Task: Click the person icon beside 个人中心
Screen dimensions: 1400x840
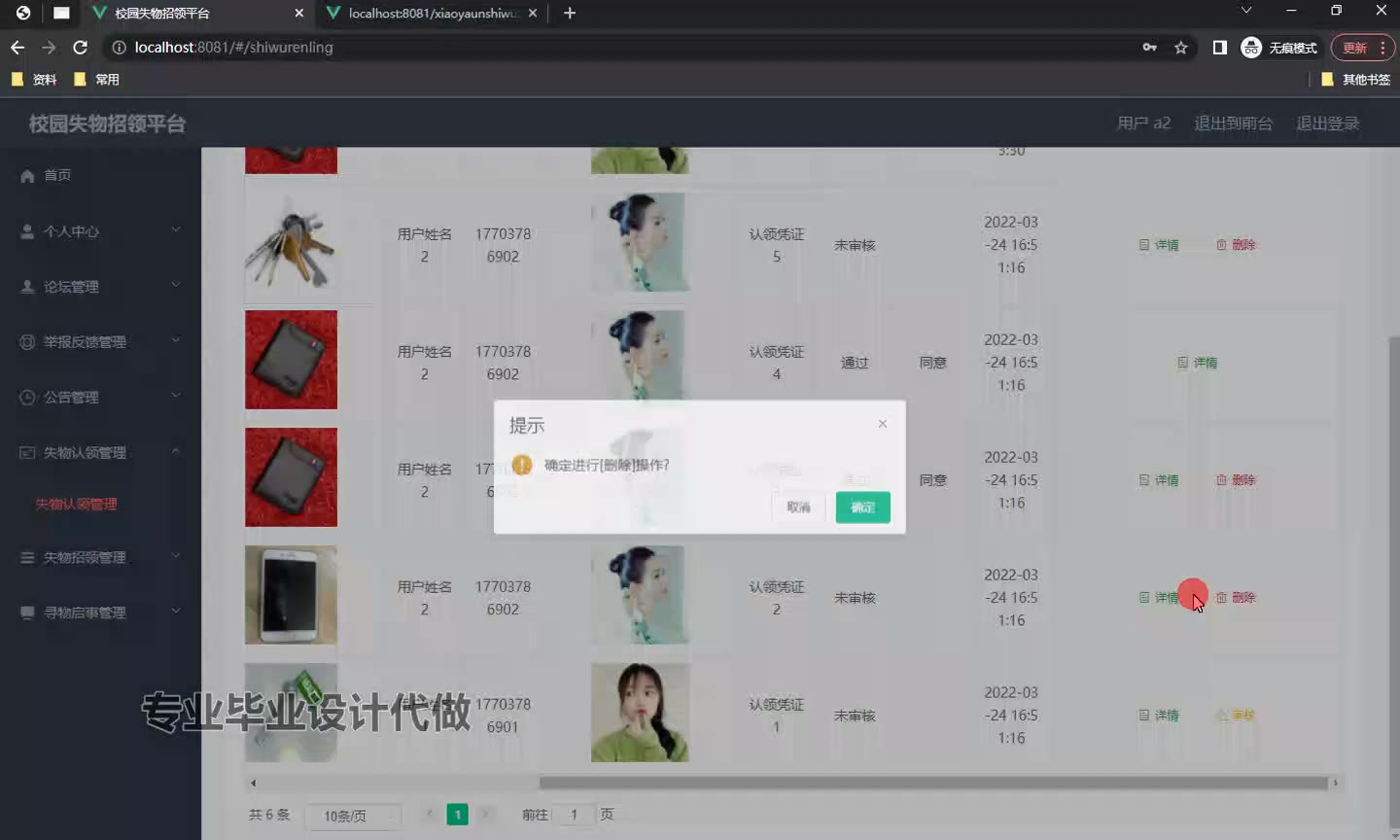Action: click(27, 231)
